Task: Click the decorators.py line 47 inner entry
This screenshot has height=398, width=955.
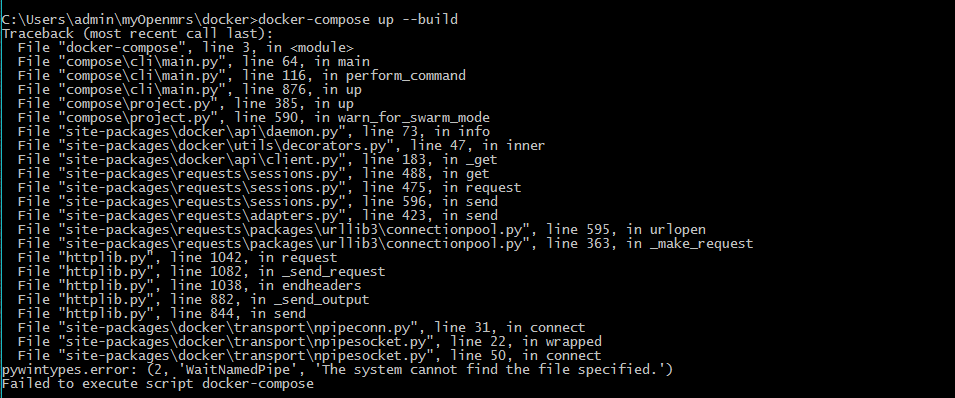Action: (281, 146)
